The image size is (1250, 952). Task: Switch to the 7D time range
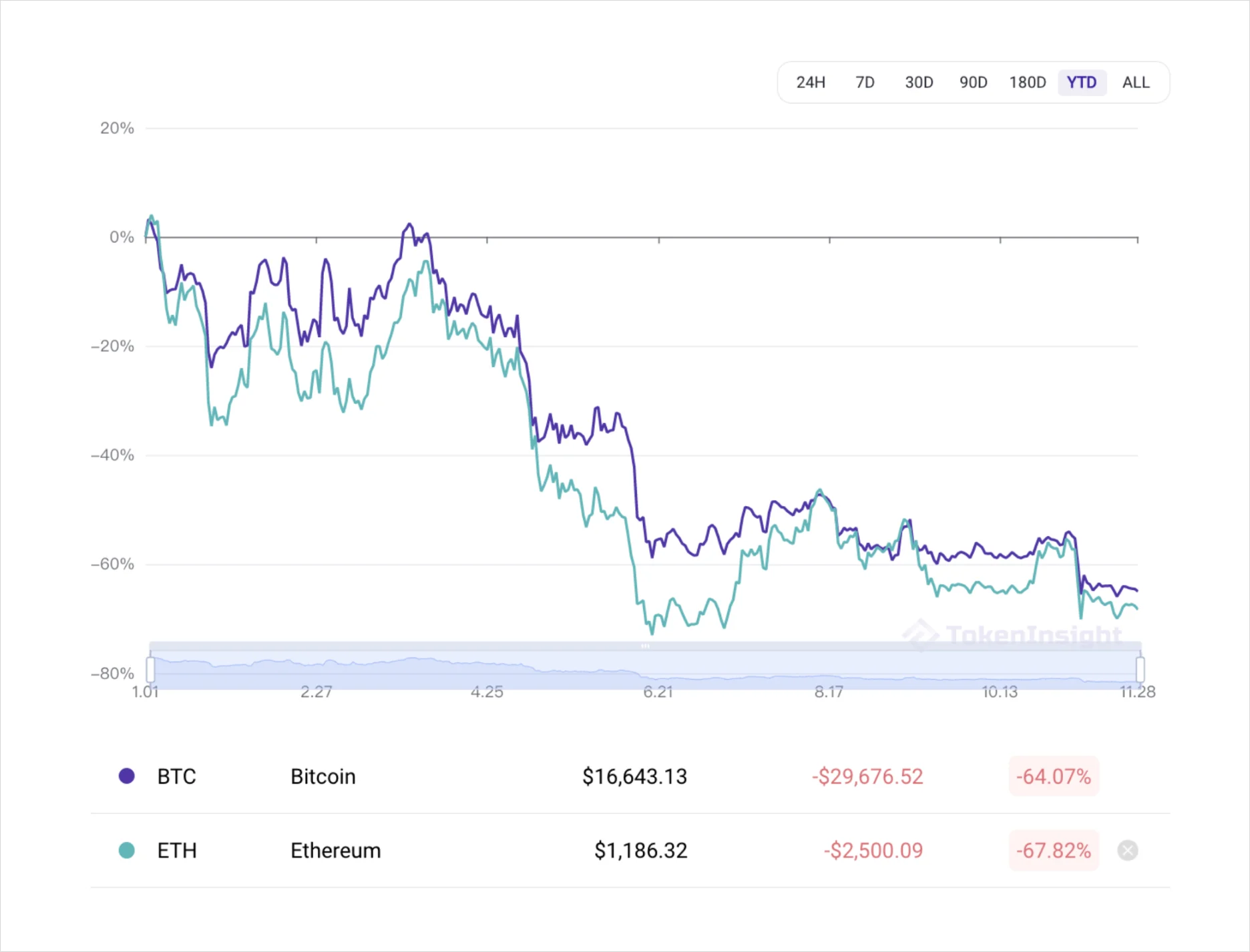(x=865, y=82)
